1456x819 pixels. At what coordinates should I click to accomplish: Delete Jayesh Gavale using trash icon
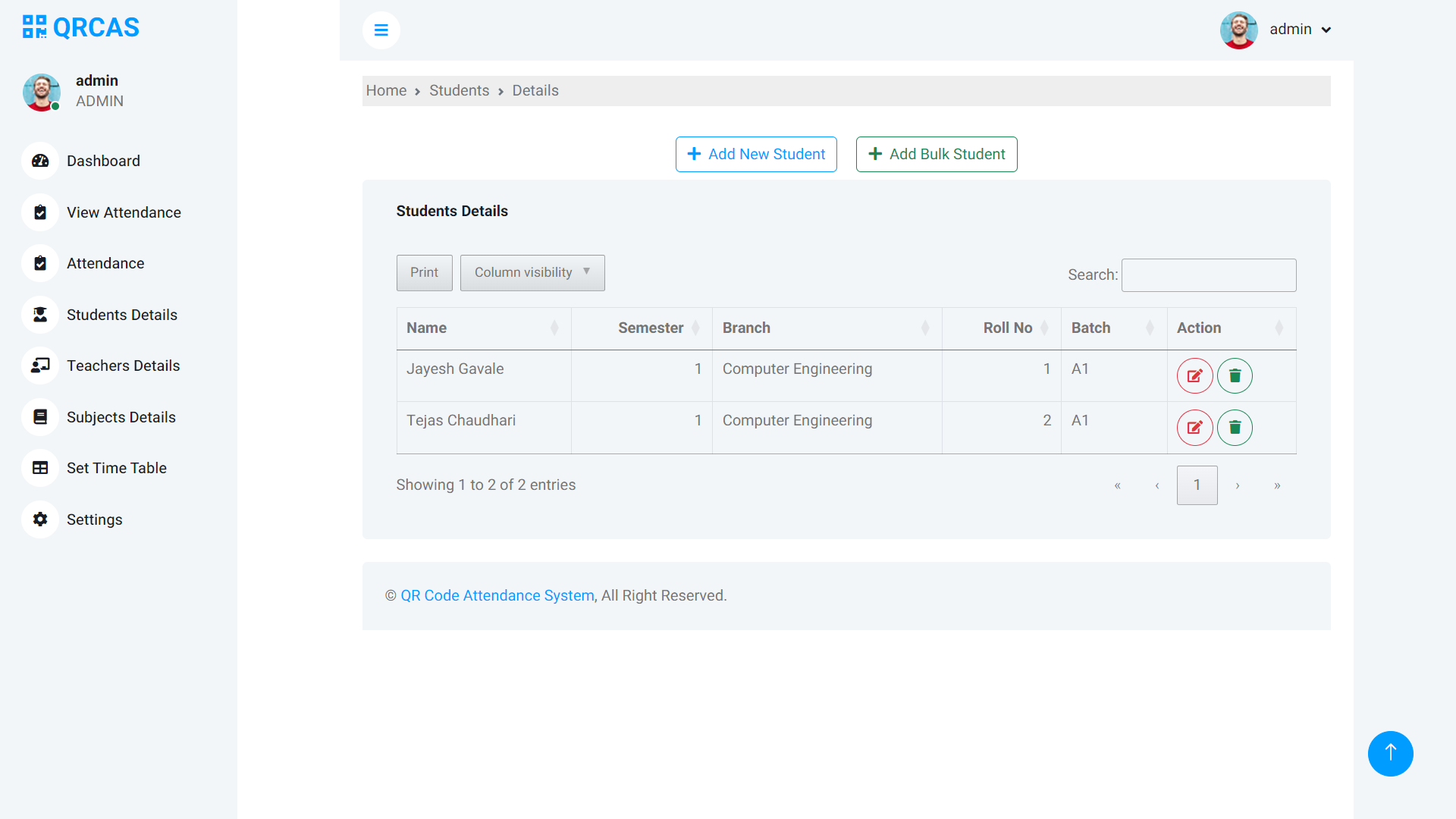[1235, 376]
